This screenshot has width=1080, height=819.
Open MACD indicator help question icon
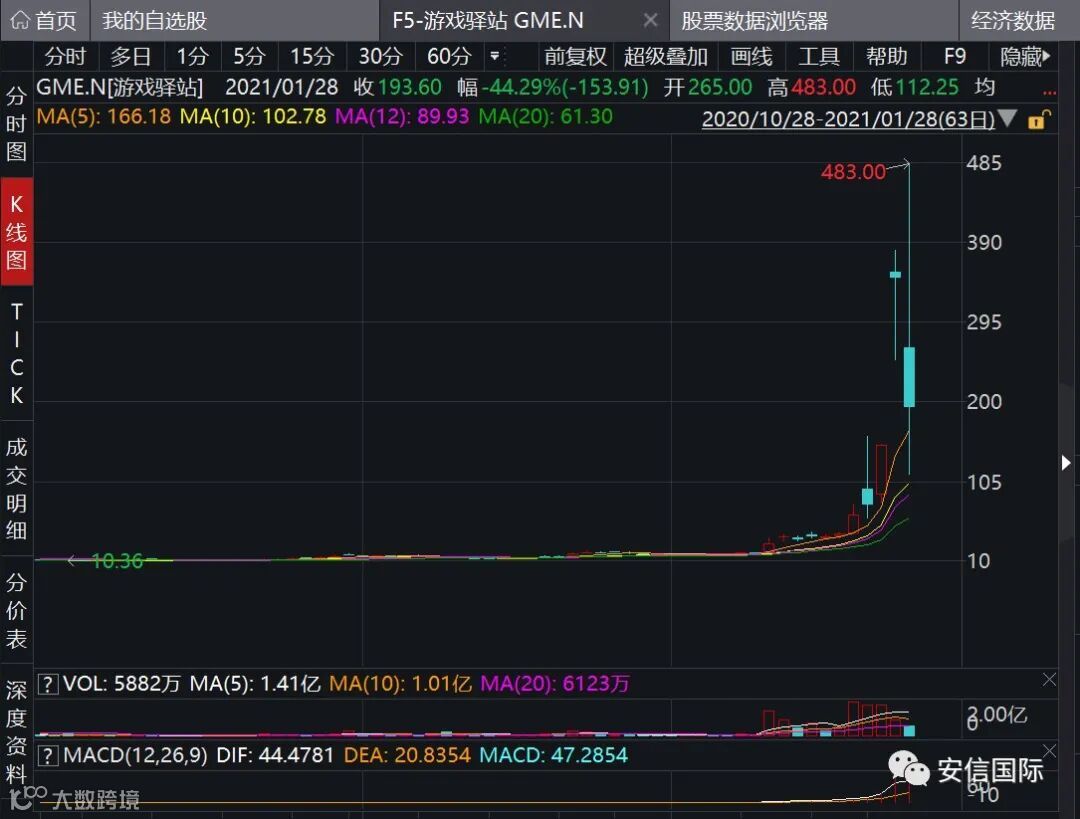pos(47,756)
